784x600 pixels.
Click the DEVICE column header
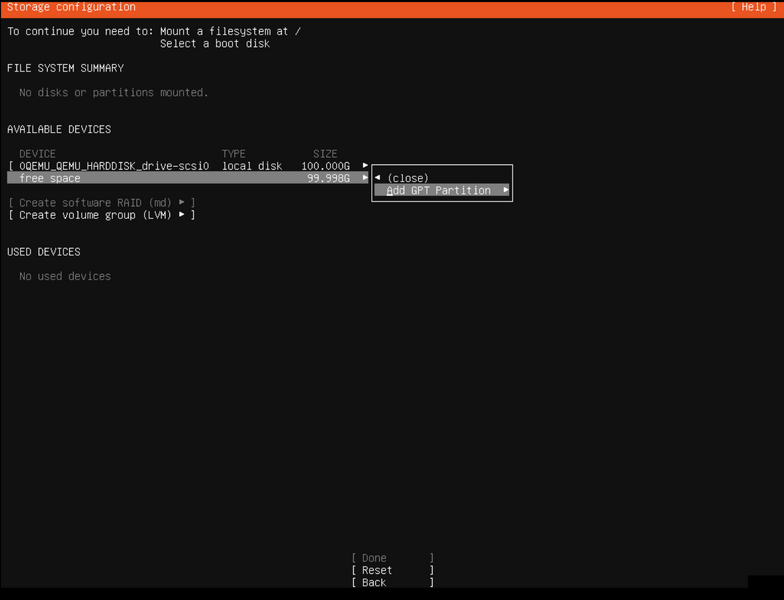[x=38, y=154]
